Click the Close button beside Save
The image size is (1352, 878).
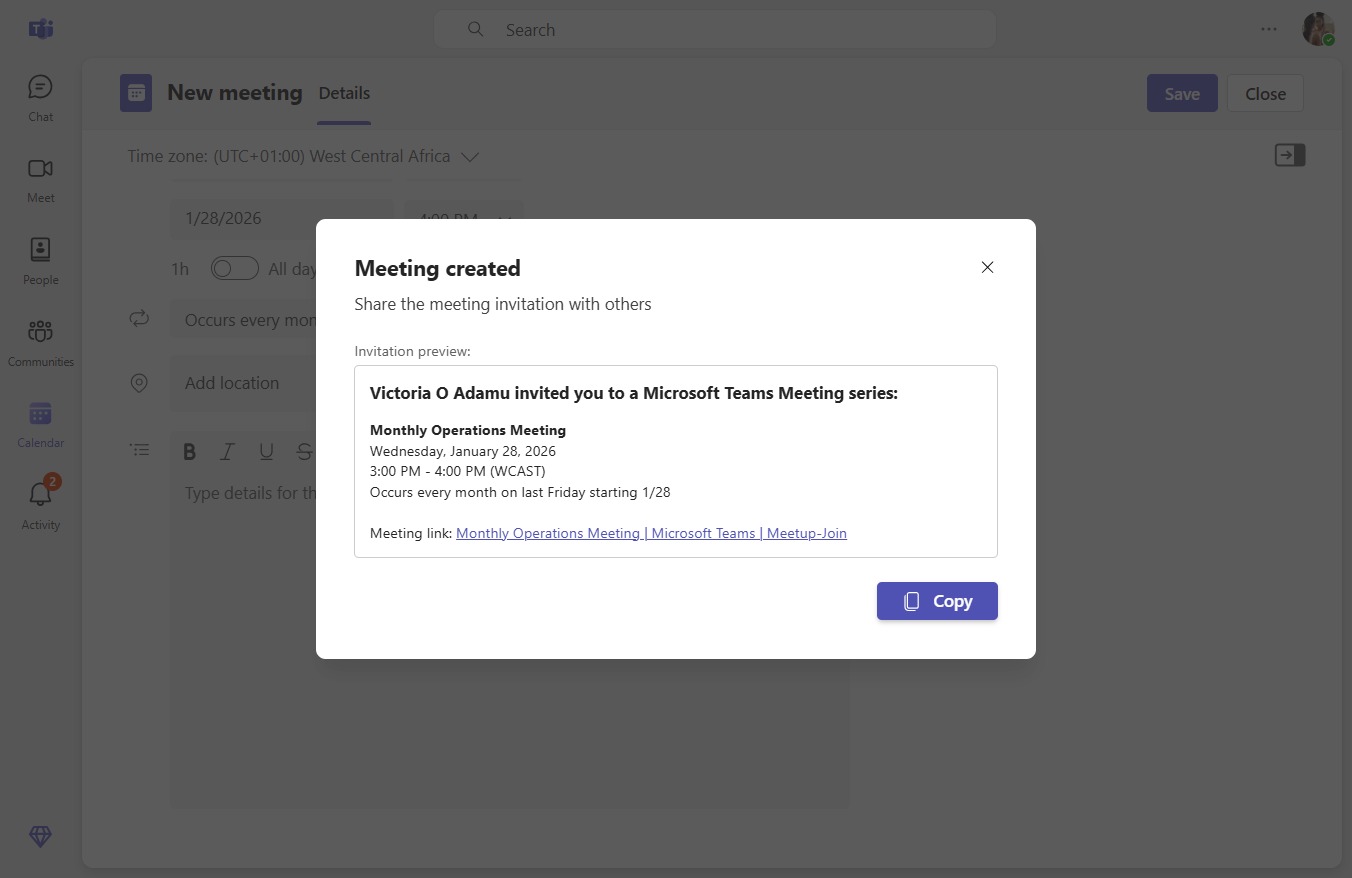[x=1265, y=93]
